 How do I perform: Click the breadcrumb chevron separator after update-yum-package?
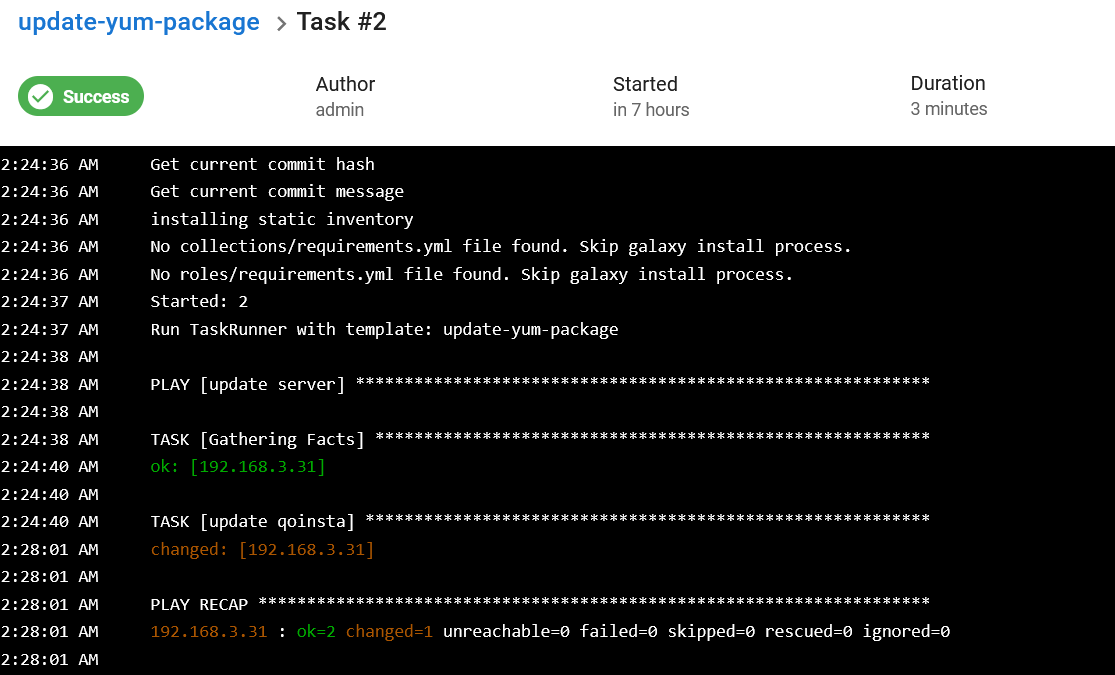[283, 21]
